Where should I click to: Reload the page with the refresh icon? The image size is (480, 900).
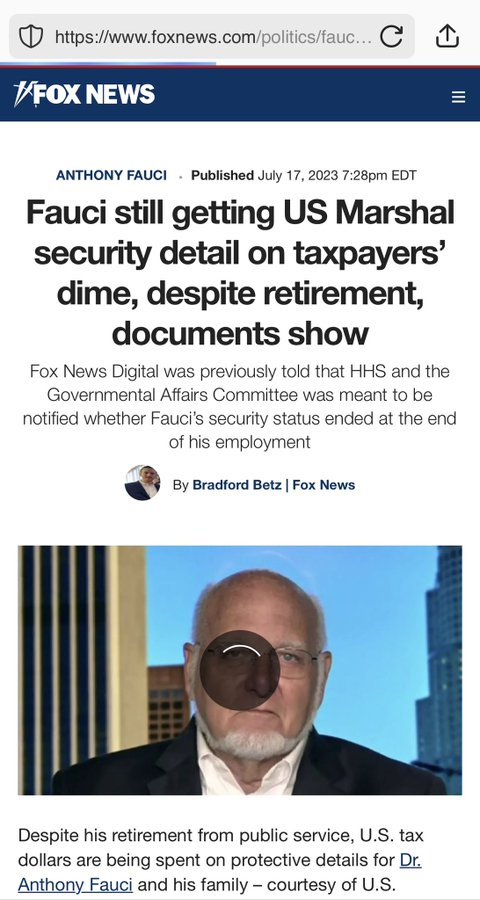[x=392, y=37]
